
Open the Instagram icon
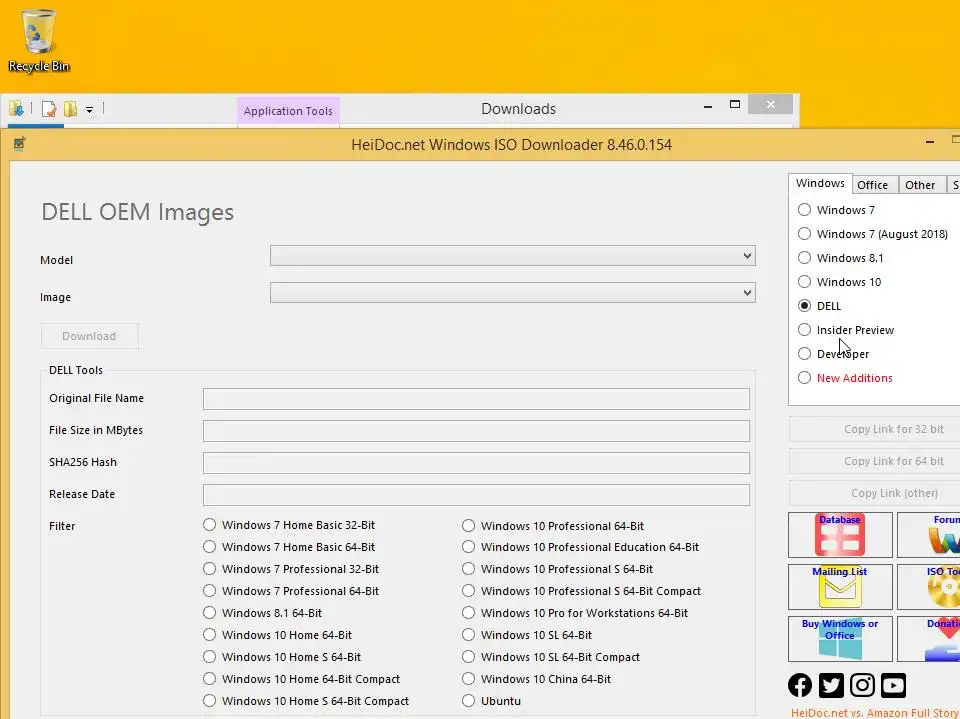pyautogui.click(x=862, y=685)
